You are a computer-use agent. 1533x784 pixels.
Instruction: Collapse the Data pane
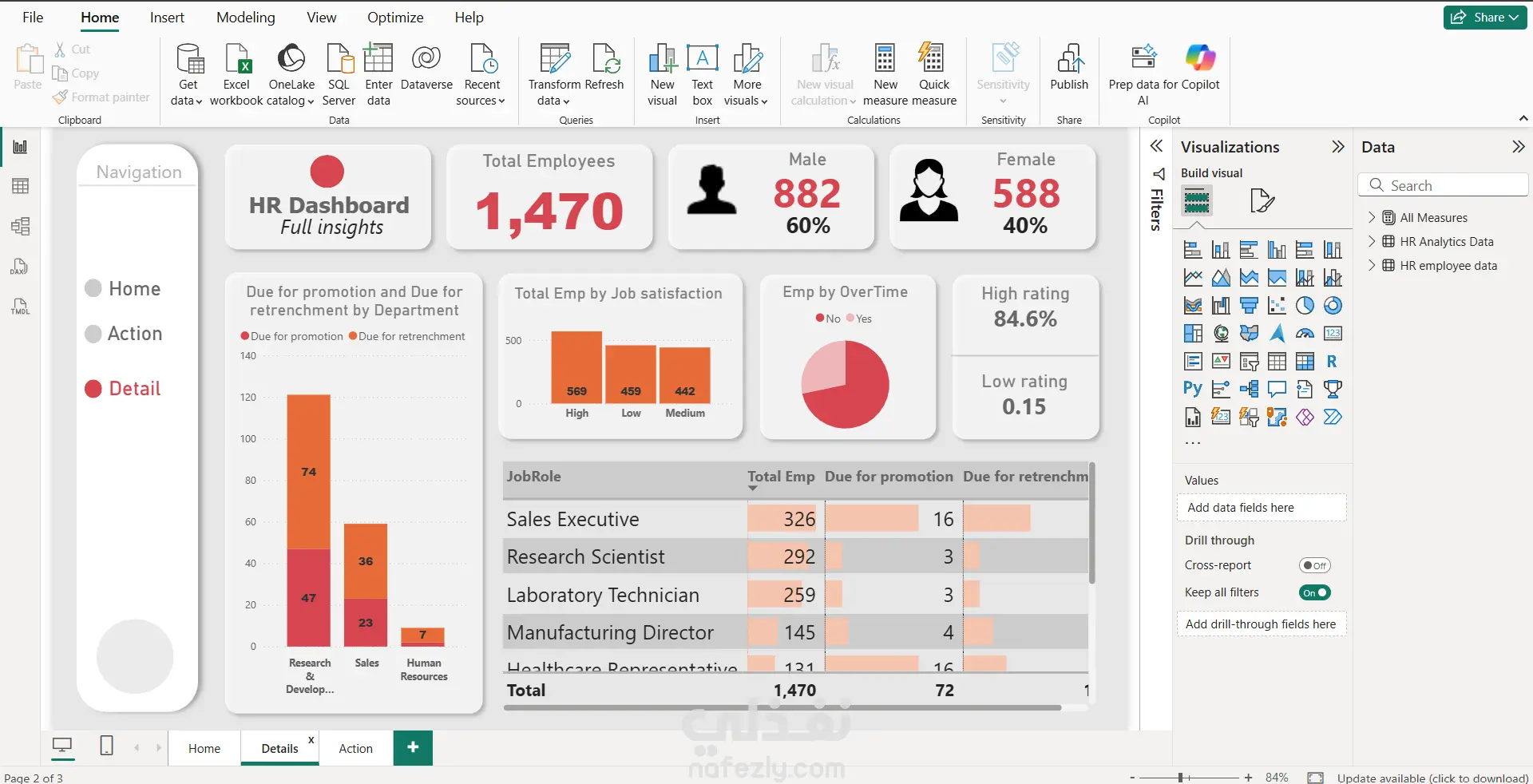[1518, 147]
